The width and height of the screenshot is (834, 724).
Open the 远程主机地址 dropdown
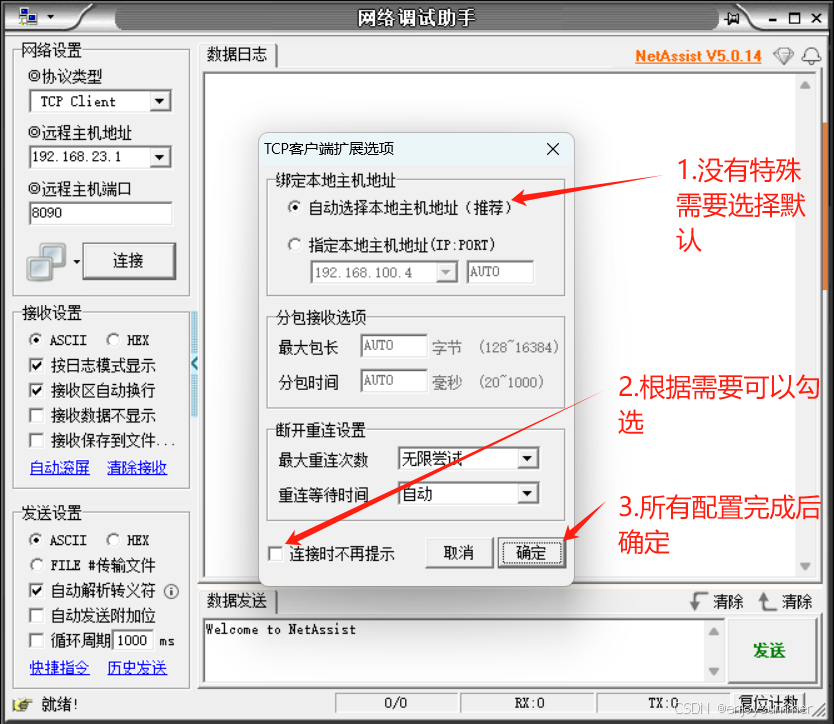(160, 157)
